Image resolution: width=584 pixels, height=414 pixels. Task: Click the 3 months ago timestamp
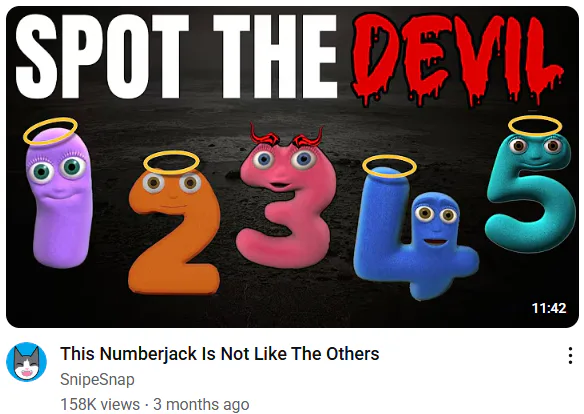(x=201, y=404)
